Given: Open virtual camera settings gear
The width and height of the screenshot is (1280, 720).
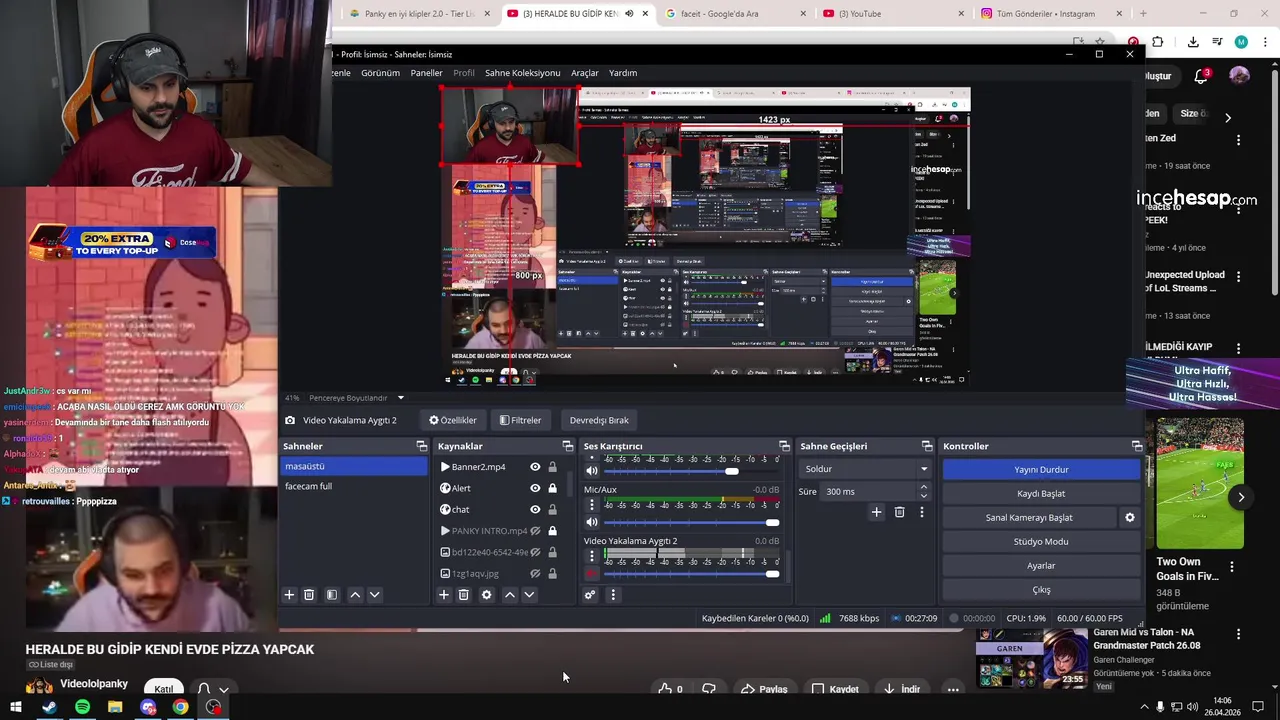Looking at the screenshot, I should pyautogui.click(x=1130, y=517).
